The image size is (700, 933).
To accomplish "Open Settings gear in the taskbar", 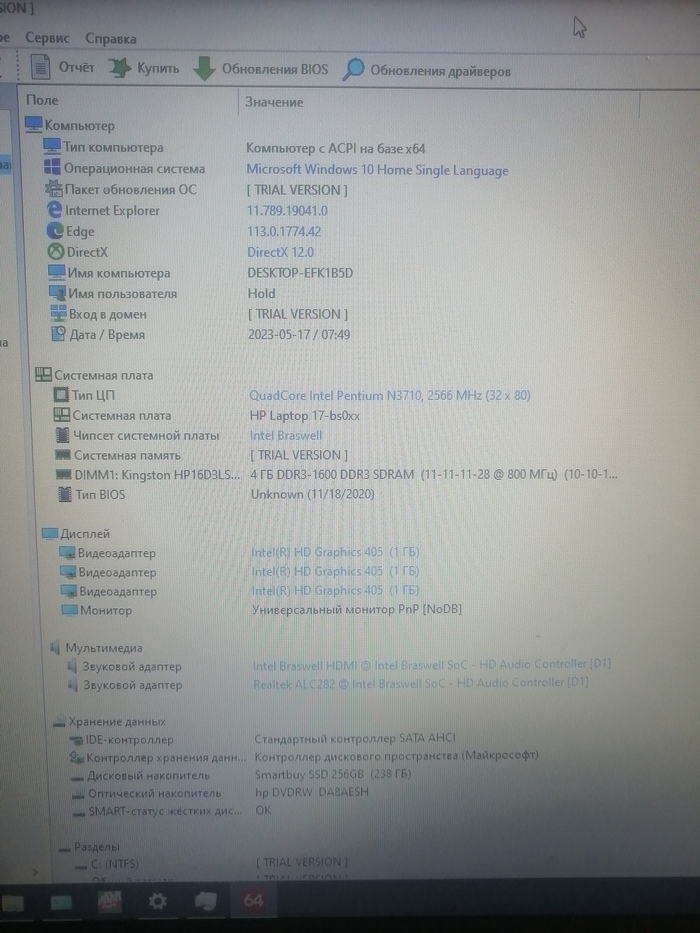I will pos(158,901).
